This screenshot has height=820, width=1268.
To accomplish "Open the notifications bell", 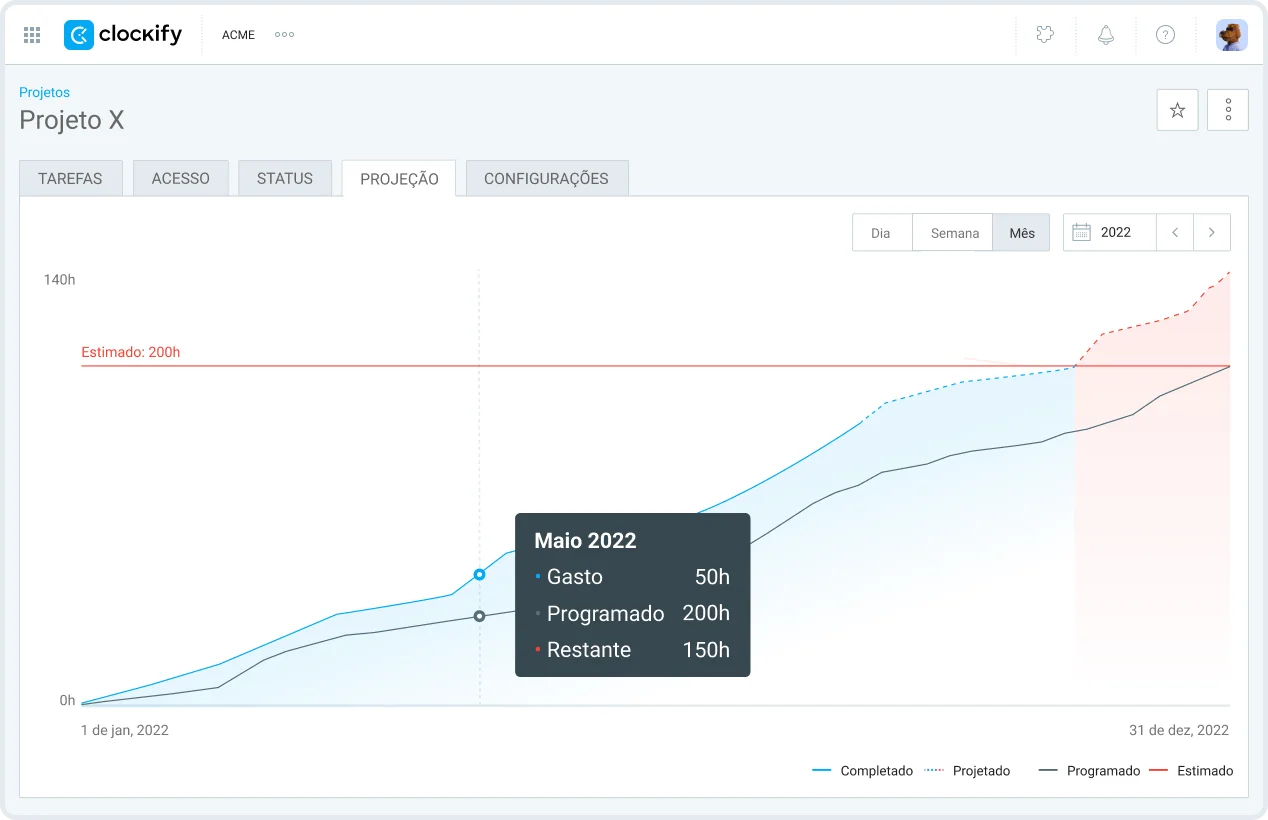I will point(1105,35).
